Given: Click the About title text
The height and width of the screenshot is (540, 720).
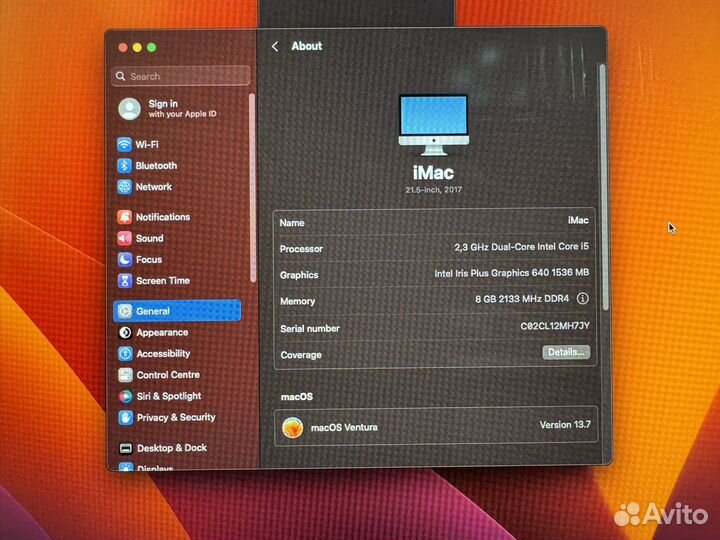Looking at the screenshot, I should pos(307,46).
